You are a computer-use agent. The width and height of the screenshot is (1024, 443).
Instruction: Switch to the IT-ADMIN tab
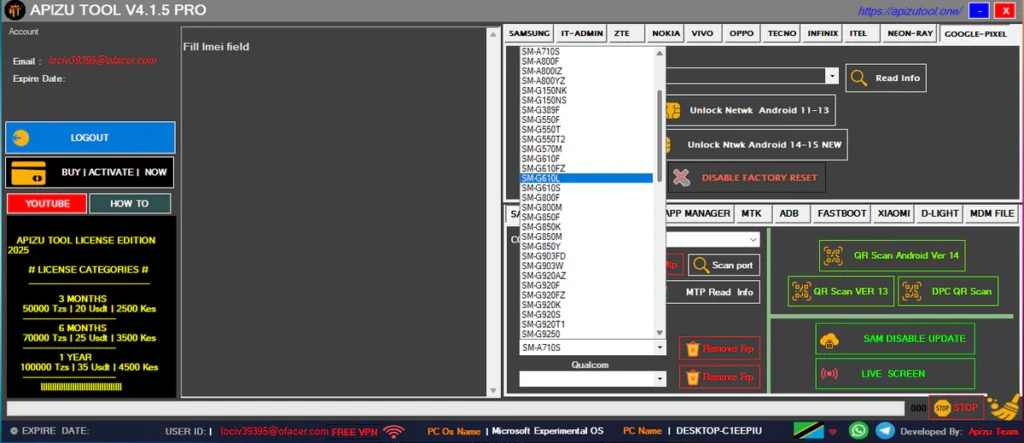(x=582, y=33)
